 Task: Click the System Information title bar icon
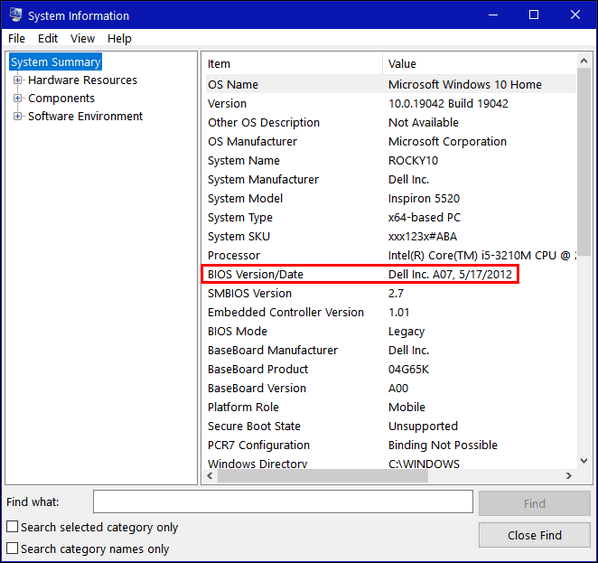tap(16, 15)
